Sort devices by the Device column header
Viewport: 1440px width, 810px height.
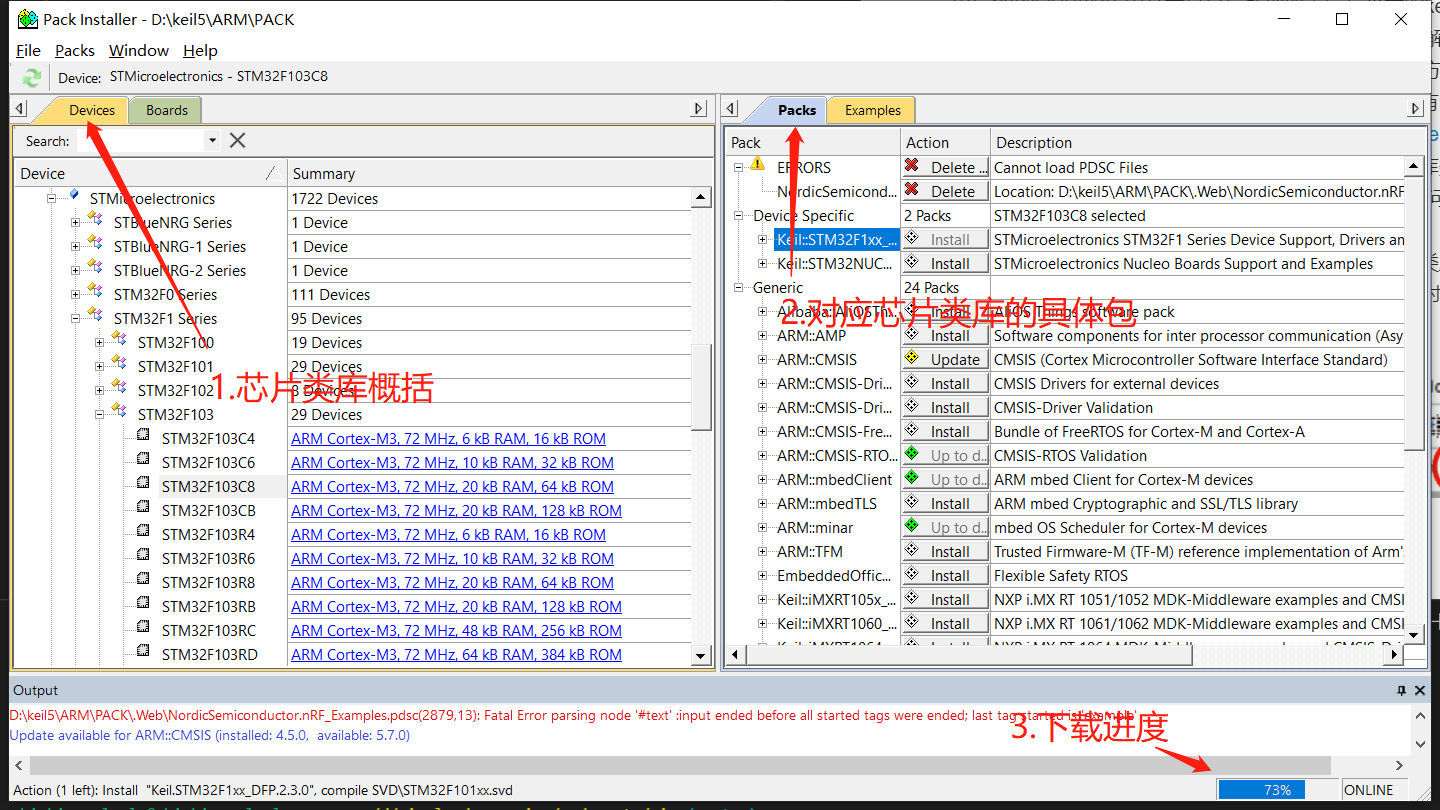[x=151, y=173]
